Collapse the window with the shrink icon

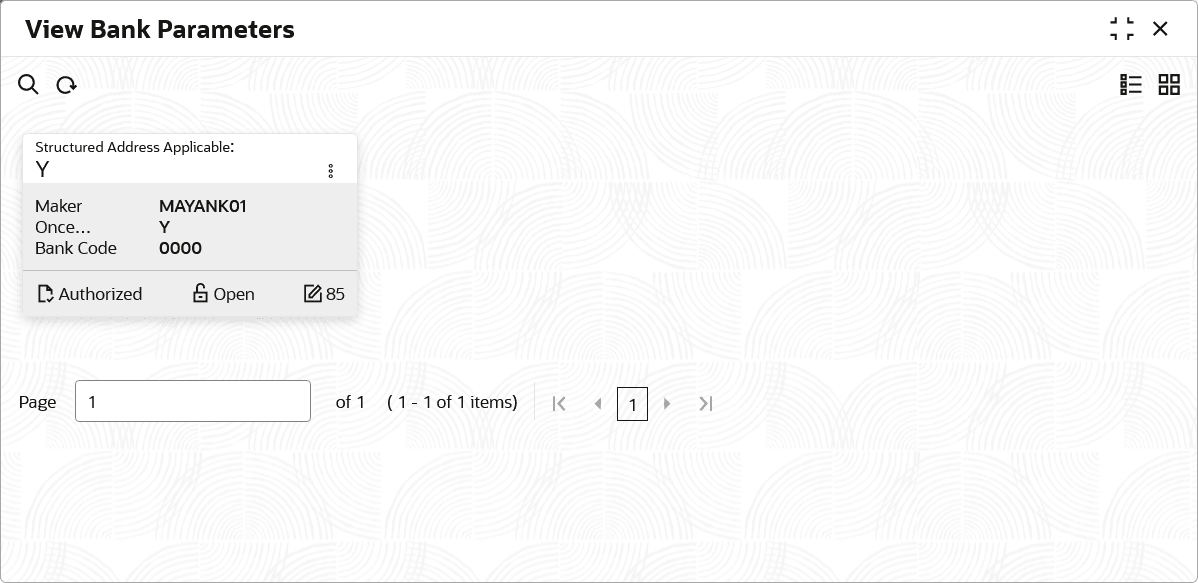[x=1122, y=29]
